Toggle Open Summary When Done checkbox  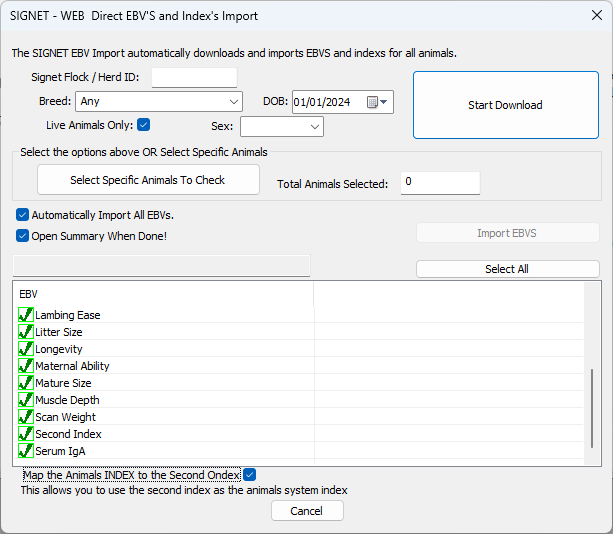[x=22, y=236]
